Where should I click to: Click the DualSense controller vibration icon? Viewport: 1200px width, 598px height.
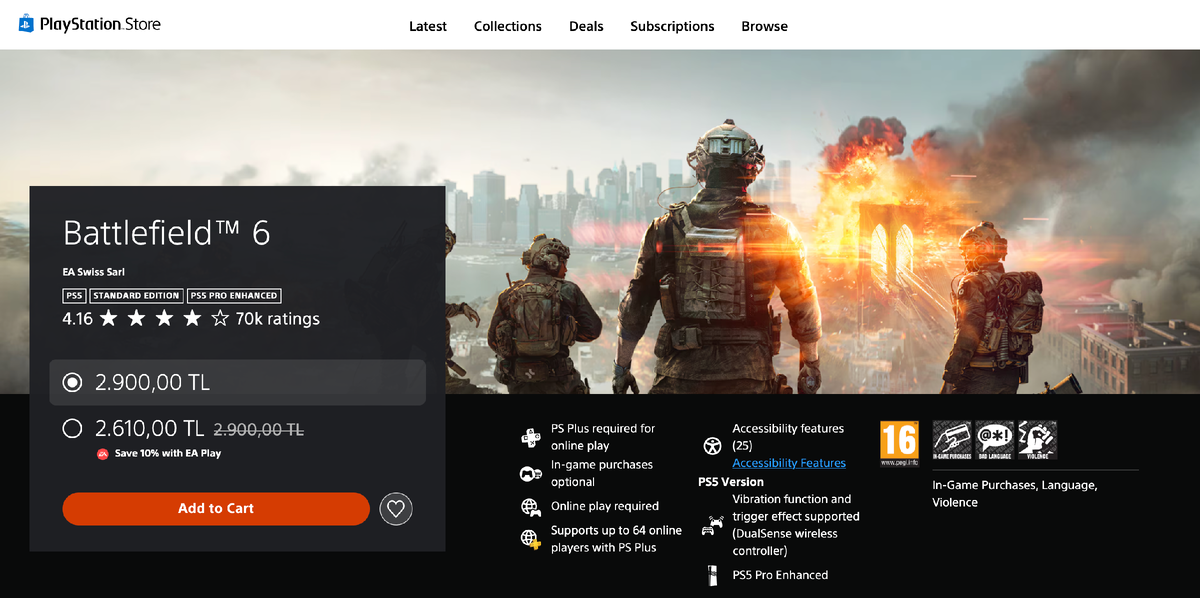pos(712,525)
